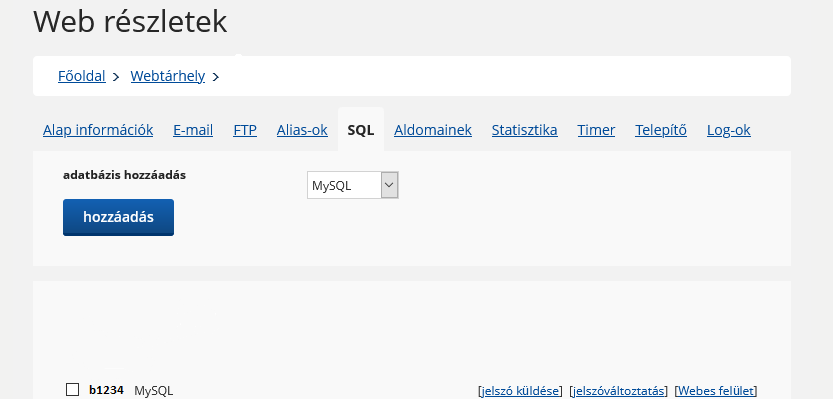The image size is (835, 399).
Task: Open the Timer tab
Action: (596, 130)
